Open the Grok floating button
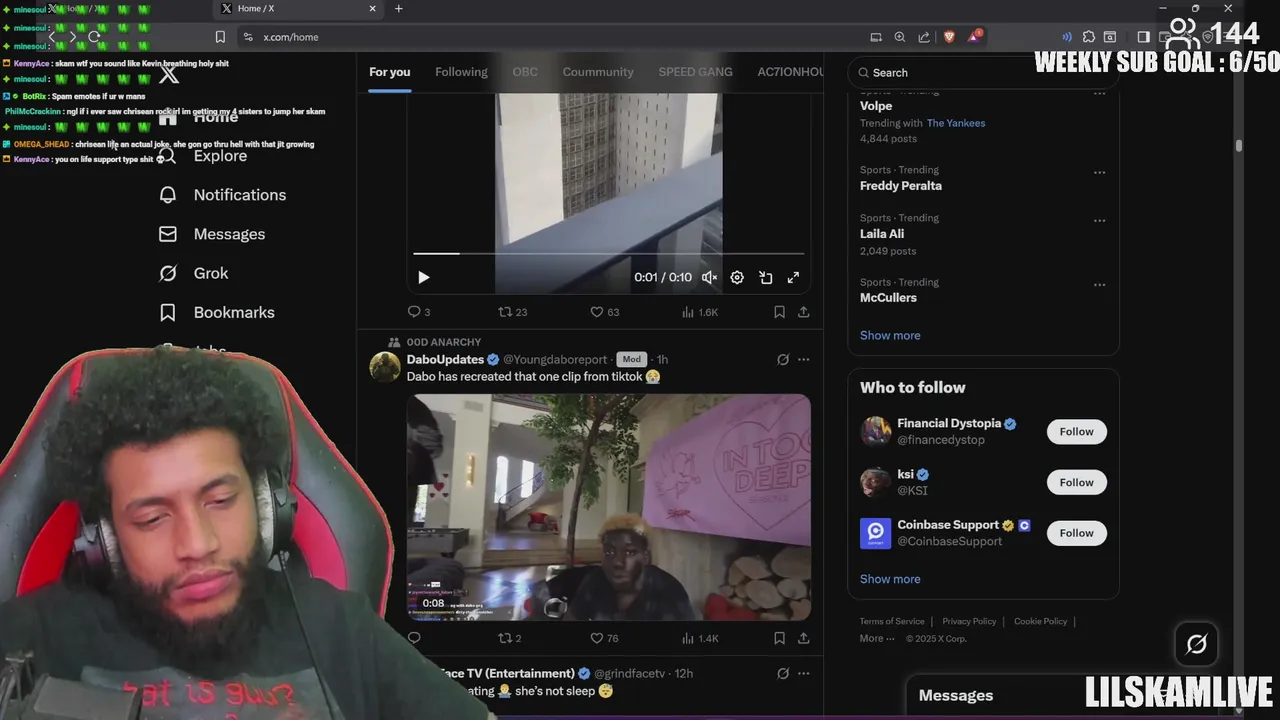 1197,644
